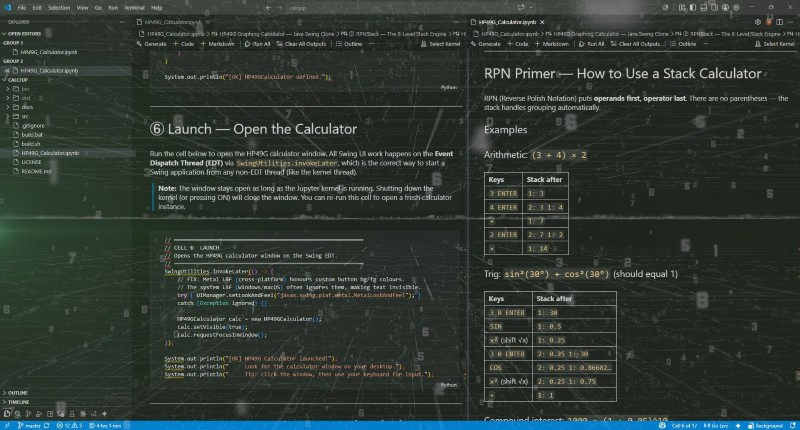The width and height of the screenshot is (800, 430).
Task: Open the dropdown arrow beside the chat icon
Action: click(x=531, y=8)
